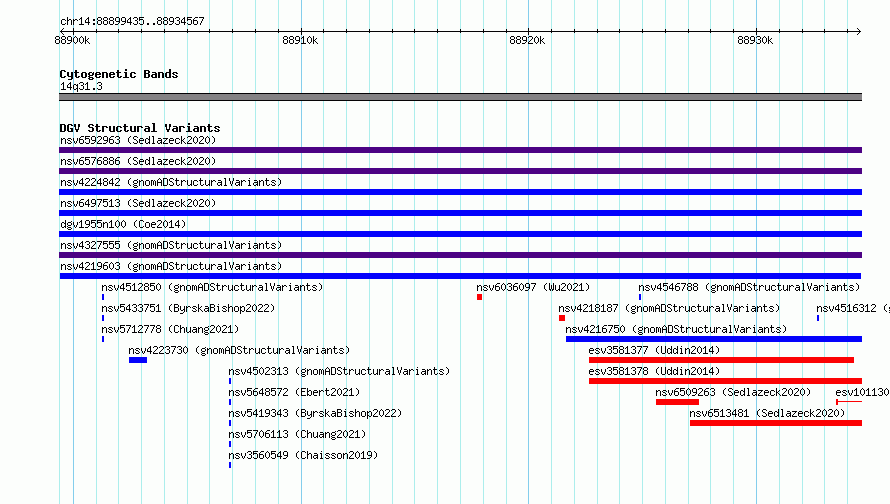This screenshot has height=504, width=890.
Task: Click nsv4218187 (gnomADStructuralVariants) label
Action: 669,308
